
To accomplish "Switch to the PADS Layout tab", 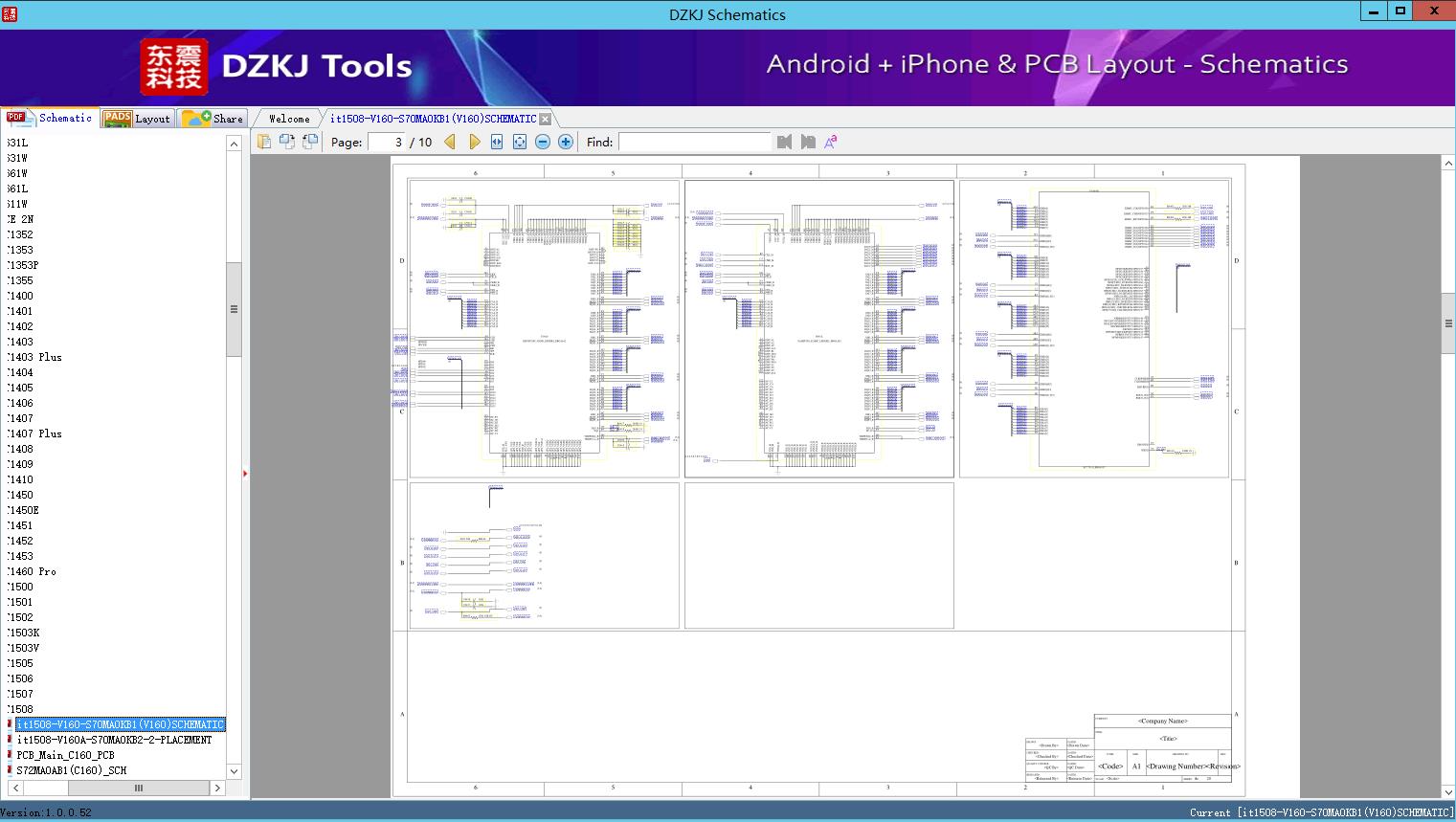I will coord(137,119).
